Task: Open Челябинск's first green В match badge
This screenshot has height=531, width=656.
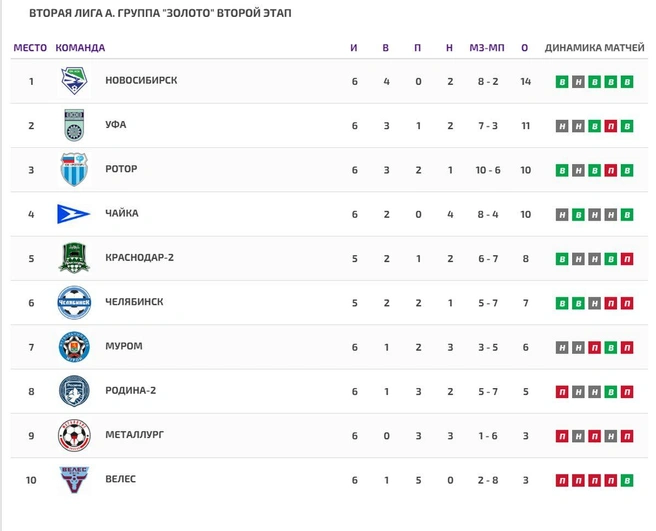Action: (x=562, y=303)
